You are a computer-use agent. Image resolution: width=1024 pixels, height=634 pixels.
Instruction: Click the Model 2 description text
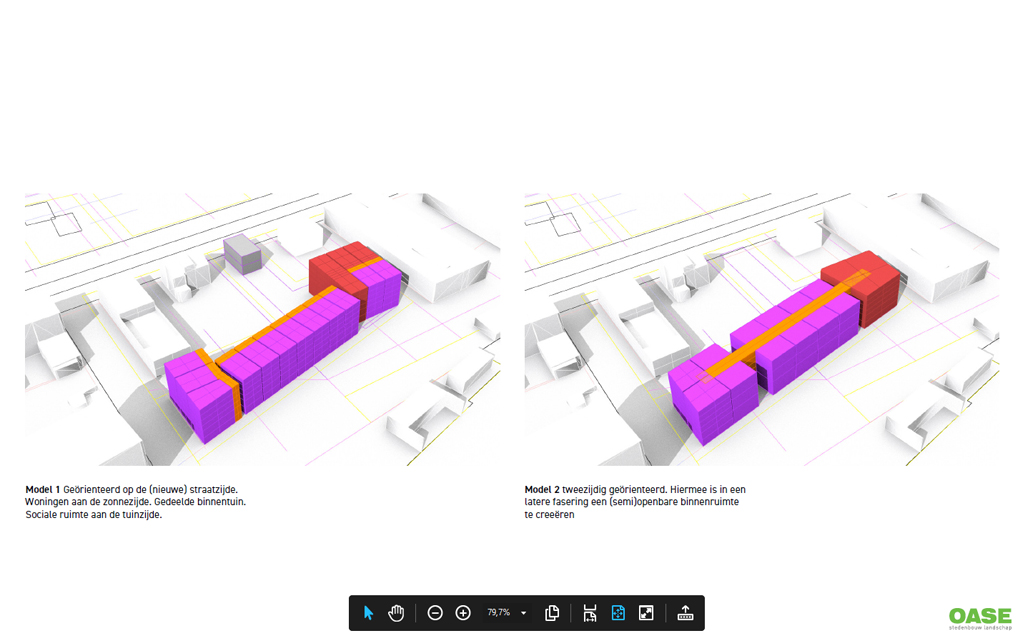[x=634, y=502]
